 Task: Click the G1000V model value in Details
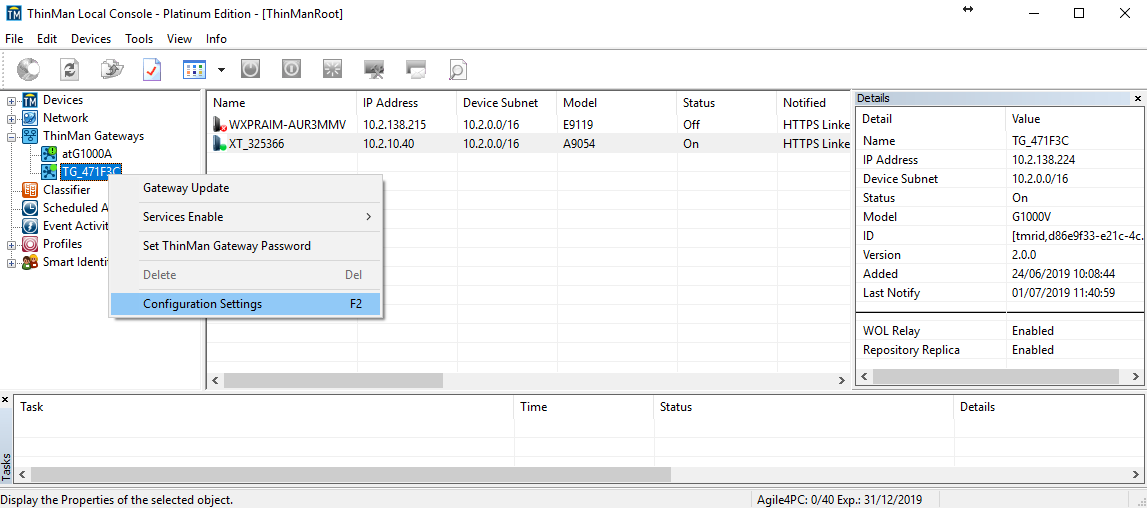pos(1032,217)
